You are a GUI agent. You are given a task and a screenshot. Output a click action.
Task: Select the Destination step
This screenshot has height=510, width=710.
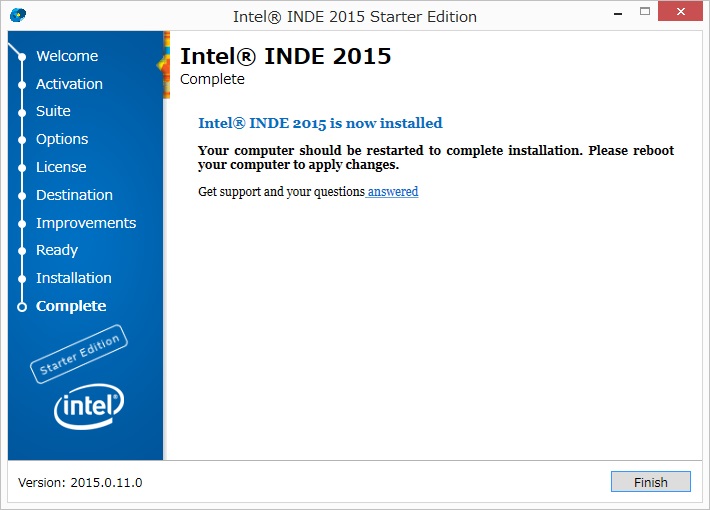pos(74,195)
